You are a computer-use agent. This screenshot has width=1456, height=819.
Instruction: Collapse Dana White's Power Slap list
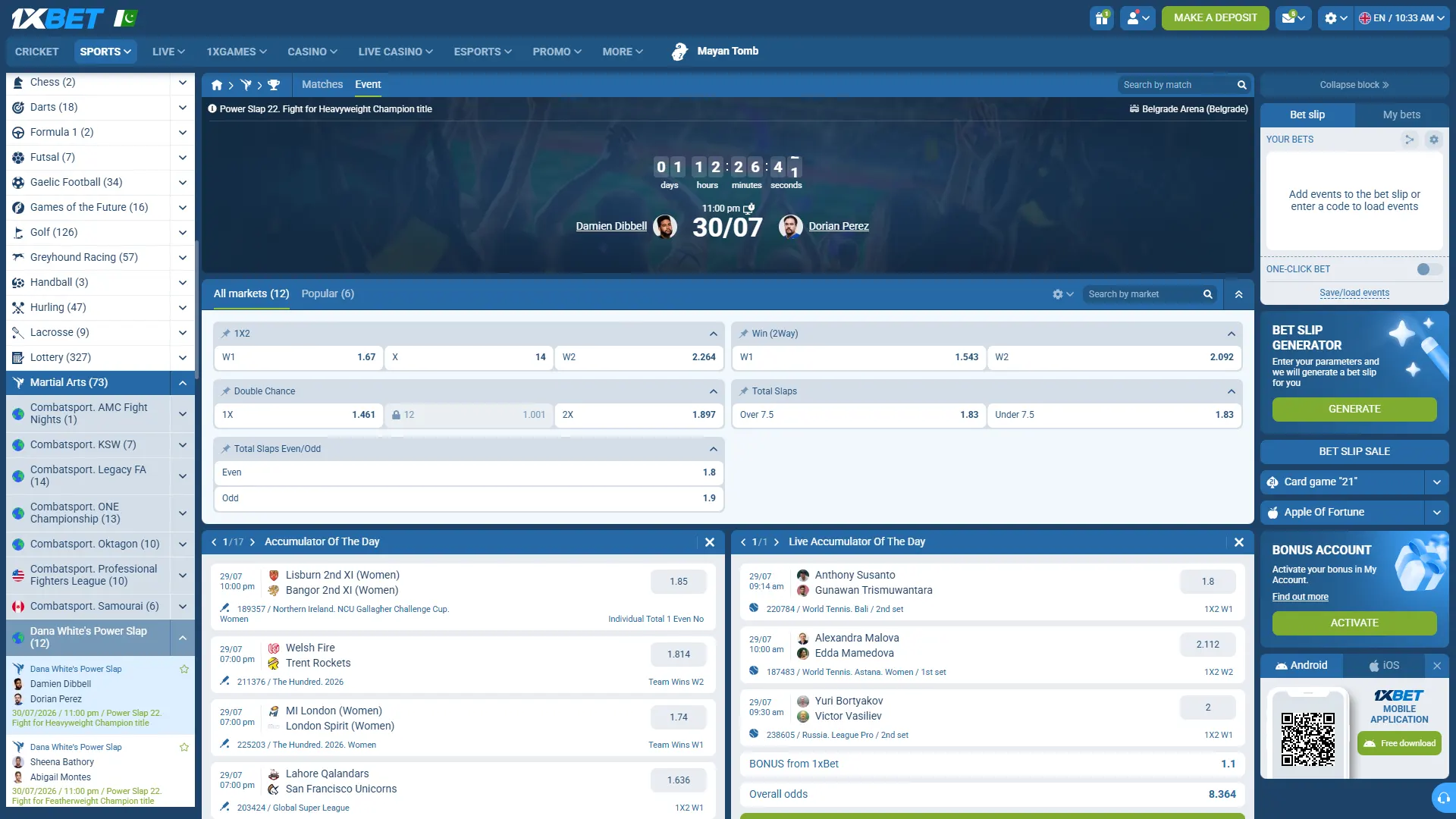[x=182, y=638]
